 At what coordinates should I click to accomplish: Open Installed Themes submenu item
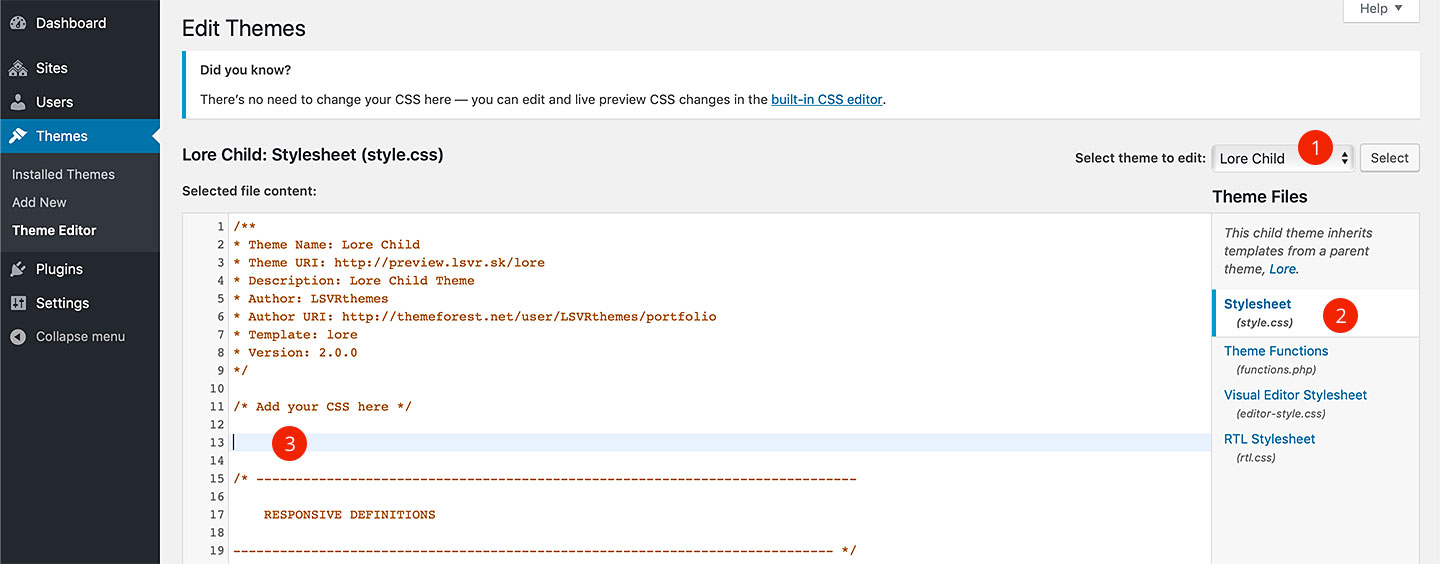click(63, 174)
